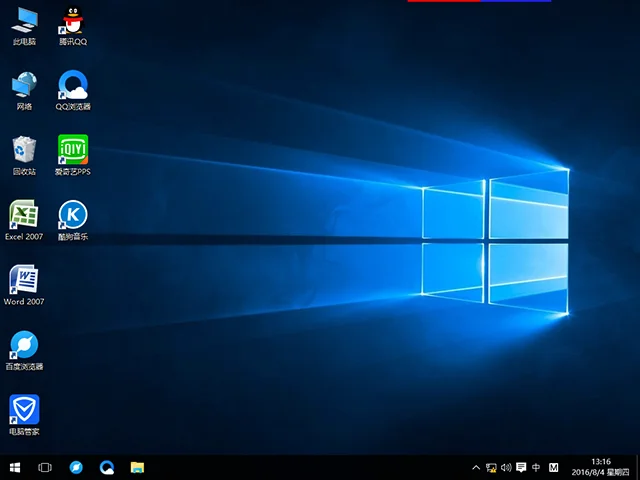Open Baidu browser pinned on the taskbar
This screenshot has width=640, height=480.
click(76, 467)
